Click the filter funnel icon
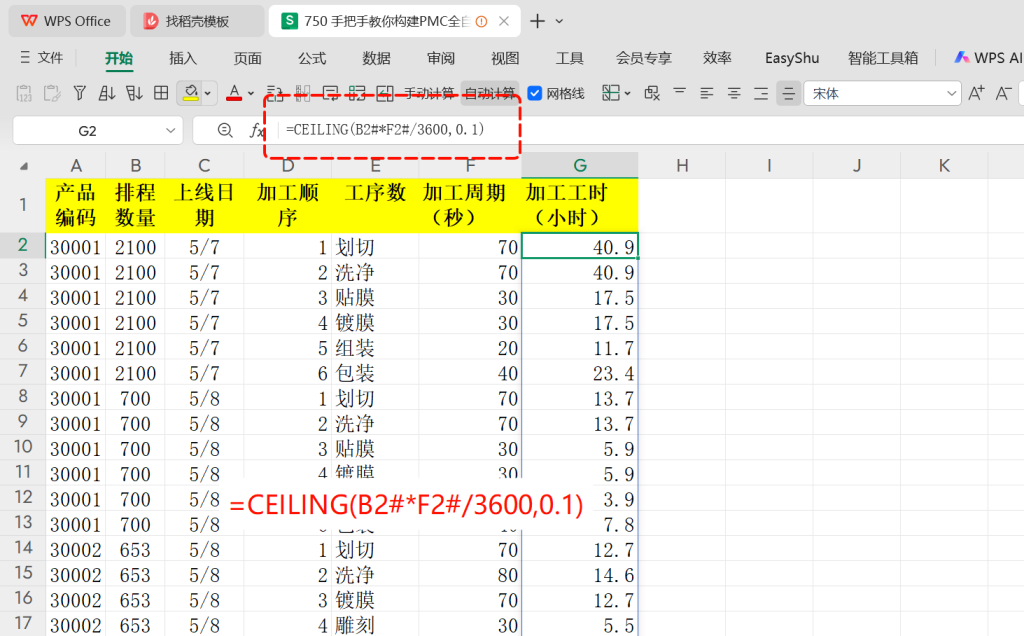This screenshot has height=636, width=1024. (x=80, y=93)
